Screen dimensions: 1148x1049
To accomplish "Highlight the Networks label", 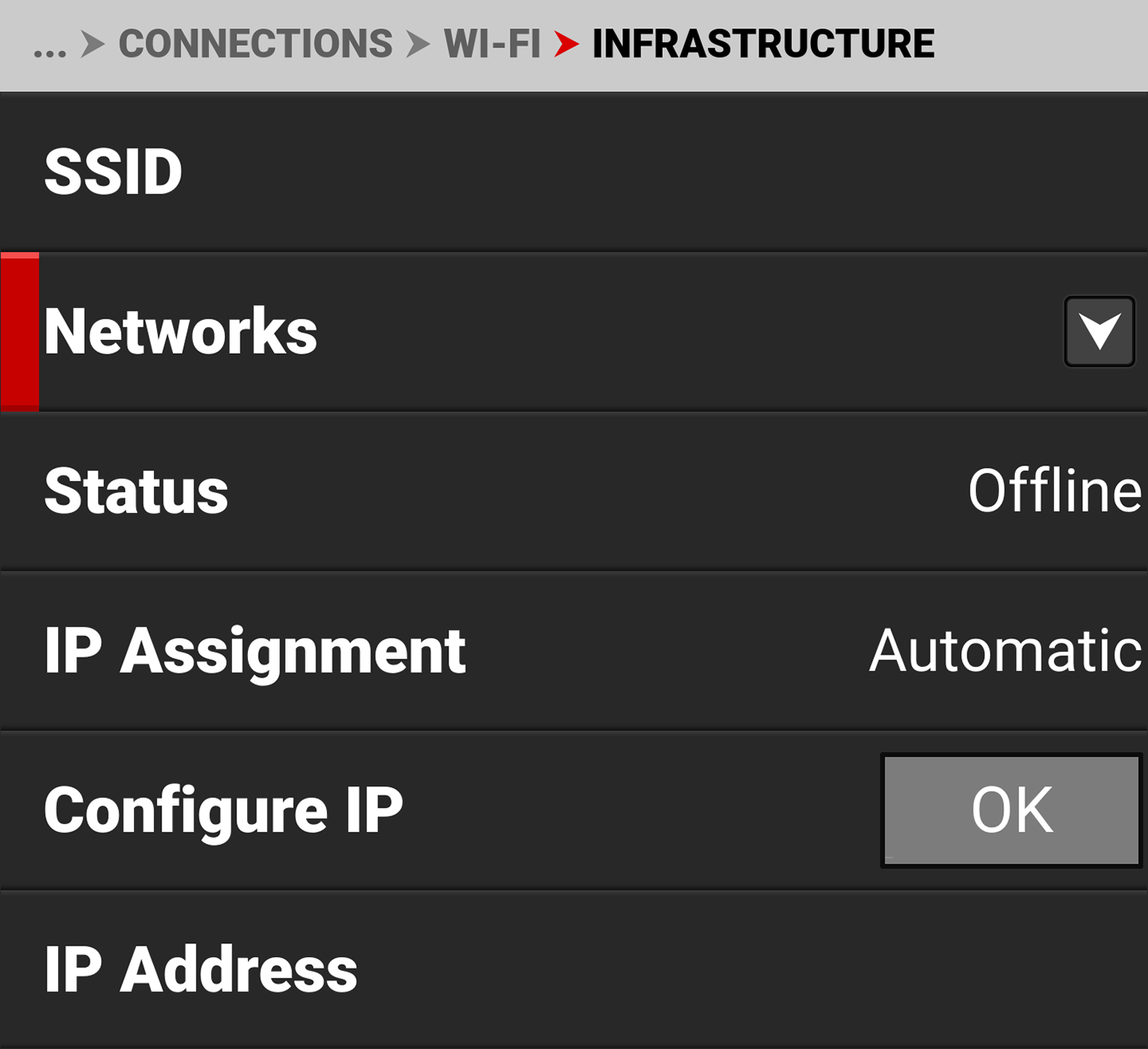I will point(181,332).
